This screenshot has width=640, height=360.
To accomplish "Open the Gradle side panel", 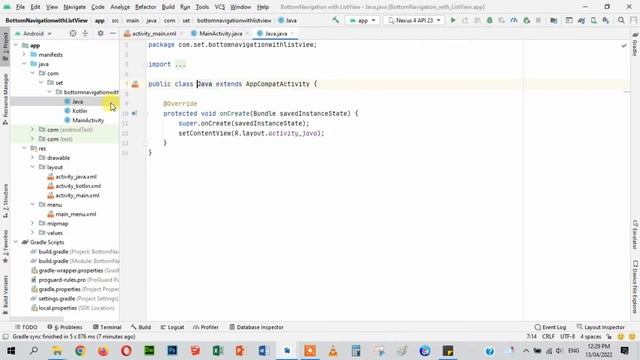I will pos(635,44).
